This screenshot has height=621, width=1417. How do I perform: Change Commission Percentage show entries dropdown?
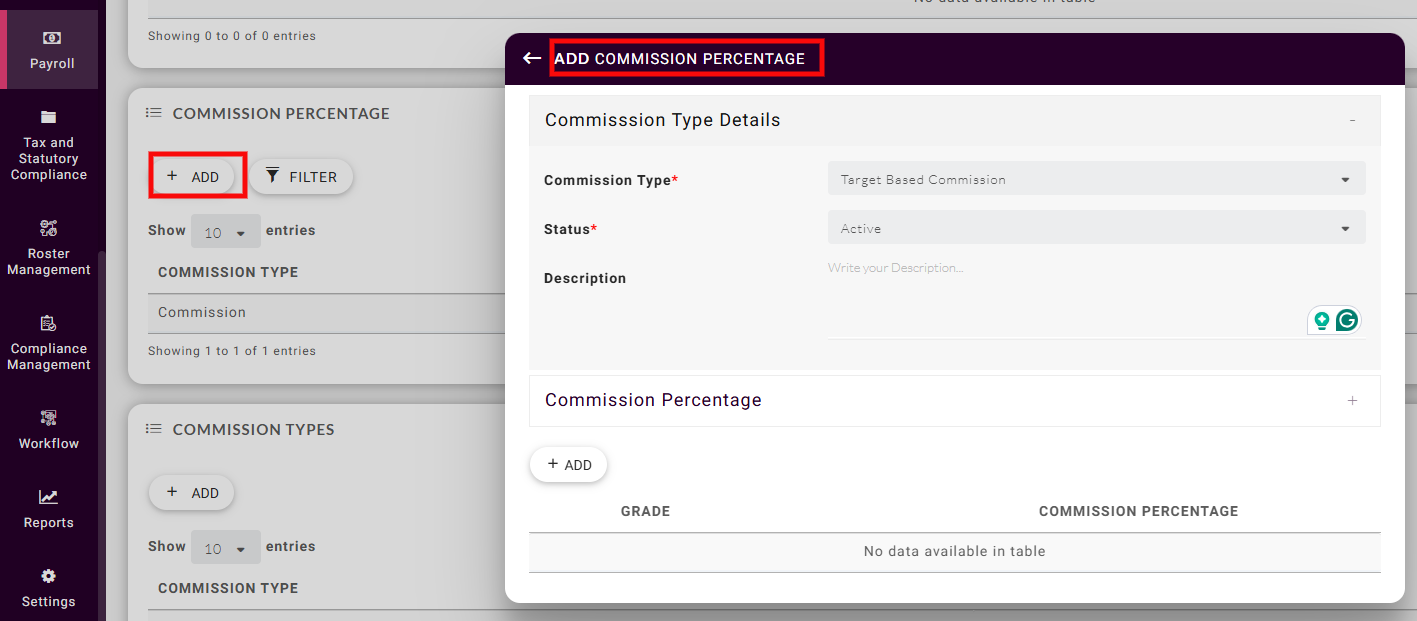225,232
